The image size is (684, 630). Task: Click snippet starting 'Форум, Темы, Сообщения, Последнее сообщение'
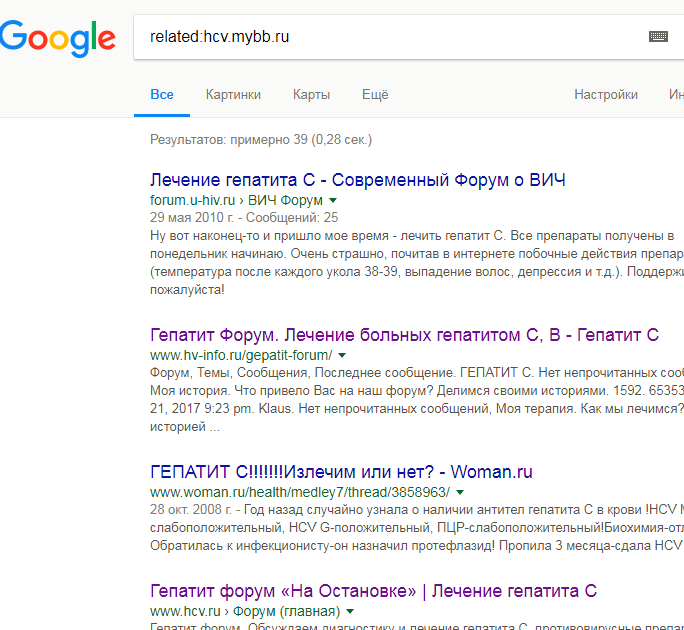[417, 400]
